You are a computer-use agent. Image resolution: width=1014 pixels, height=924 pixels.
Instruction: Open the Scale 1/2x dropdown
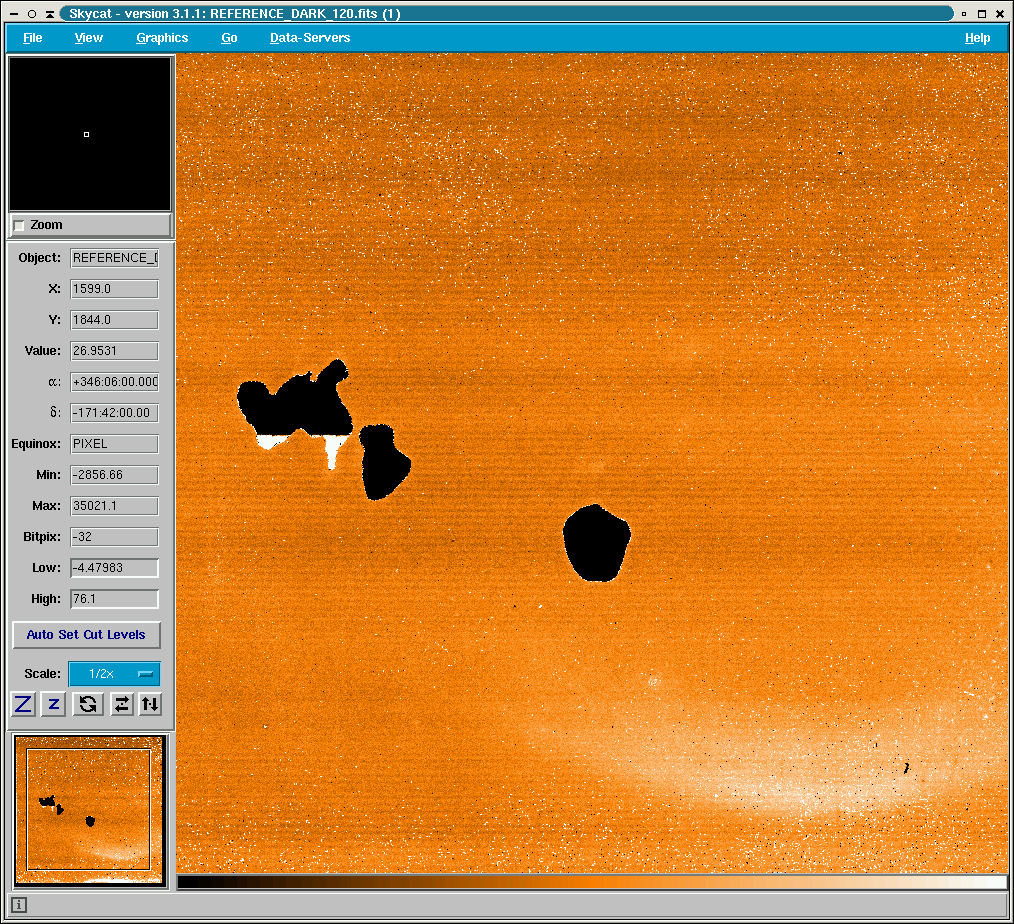click(114, 674)
